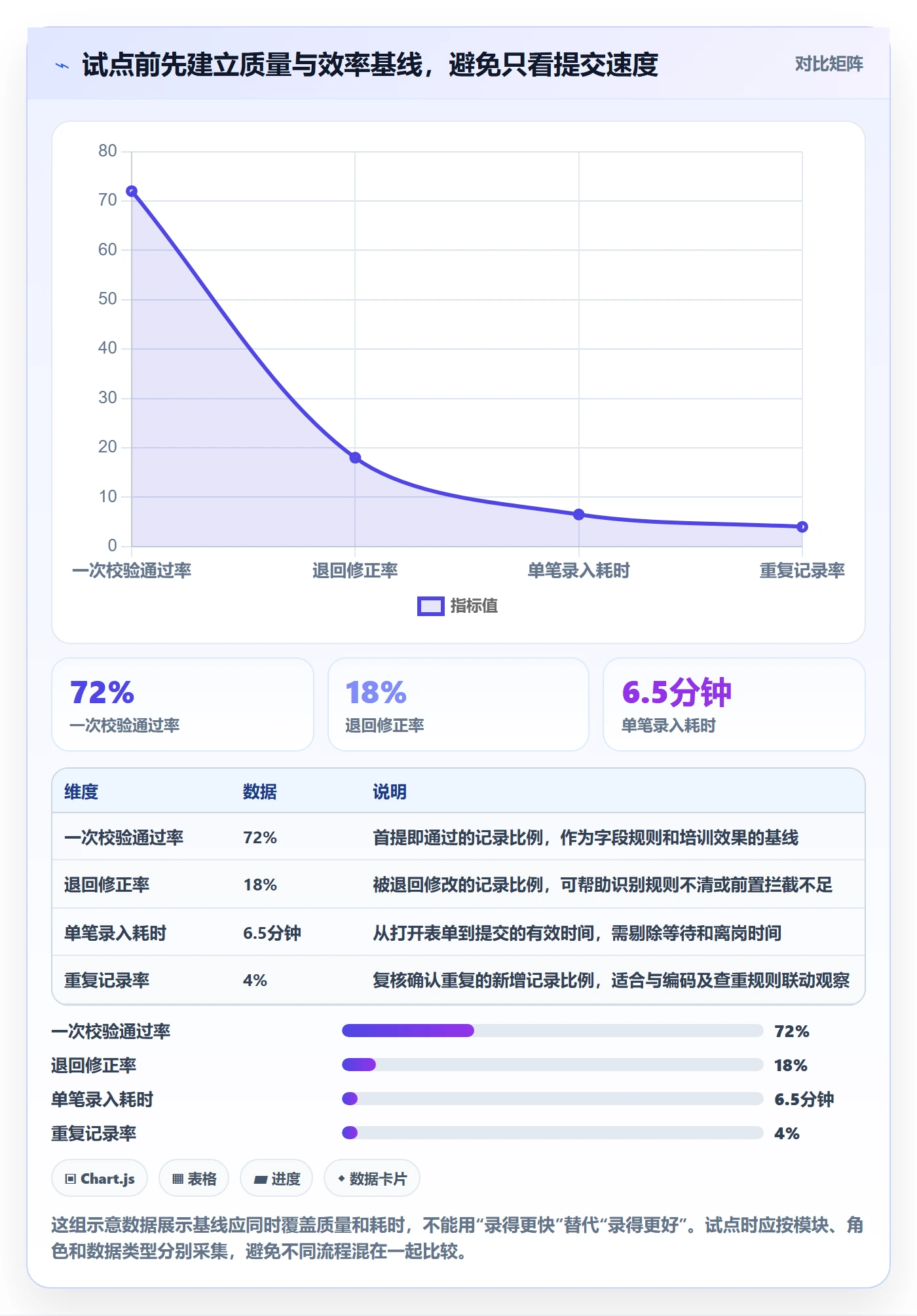Toggle the 指标值 legend swatch

(431, 606)
